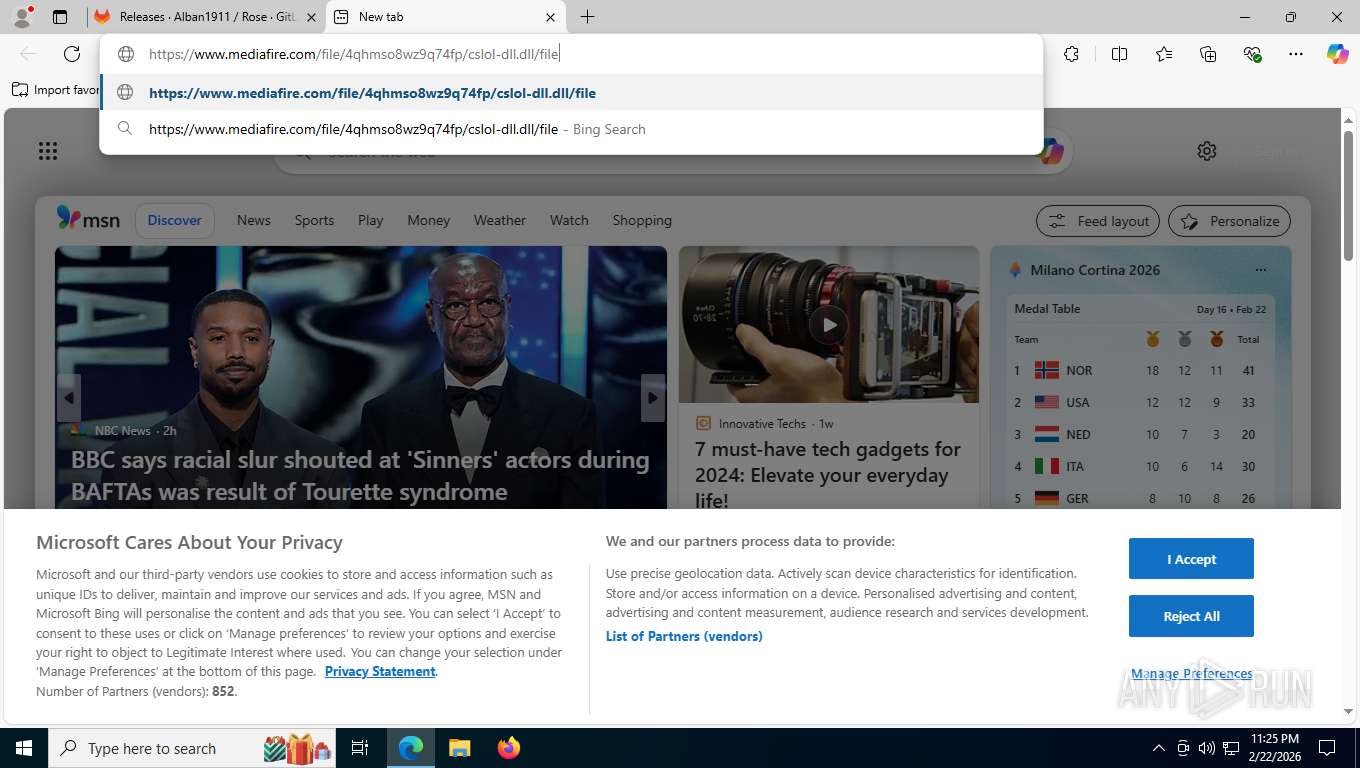The image size is (1360, 768).
Task: Open Milano Cortina 2026 card menu
Action: (x=1261, y=270)
